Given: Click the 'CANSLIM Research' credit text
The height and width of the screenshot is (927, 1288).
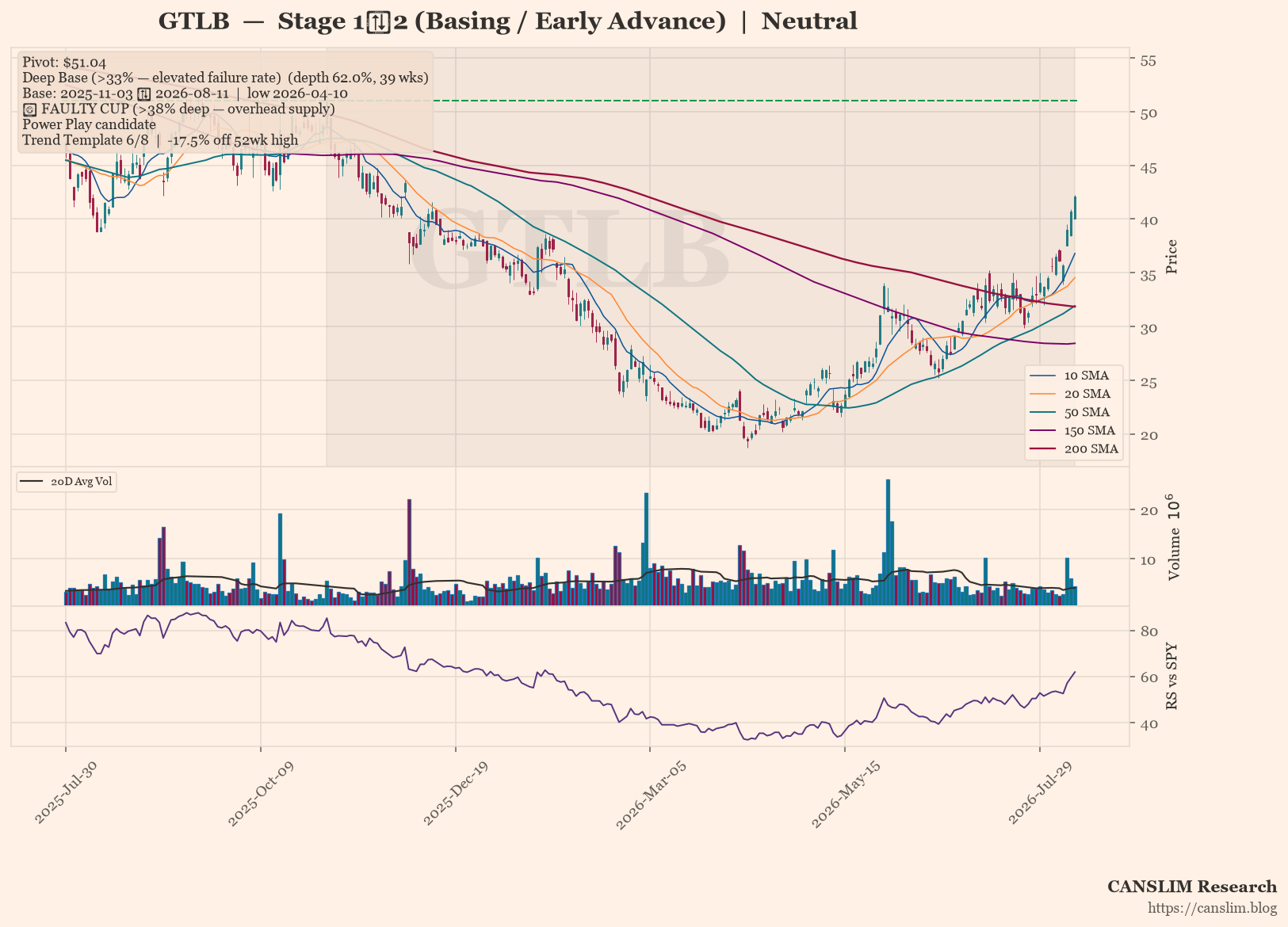Looking at the screenshot, I should pyautogui.click(x=1192, y=887).
